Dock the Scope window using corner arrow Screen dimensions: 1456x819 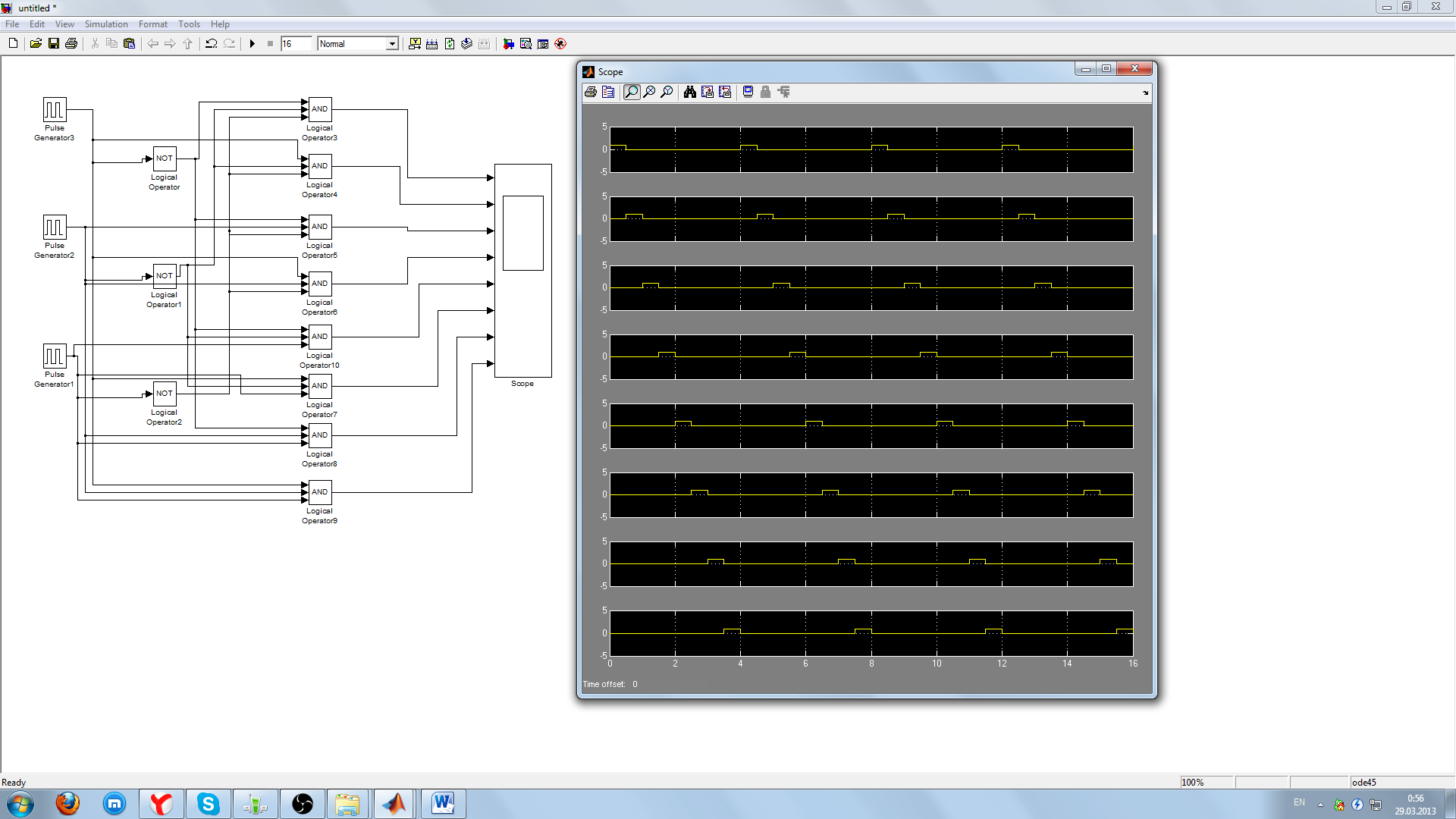pos(1145,93)
